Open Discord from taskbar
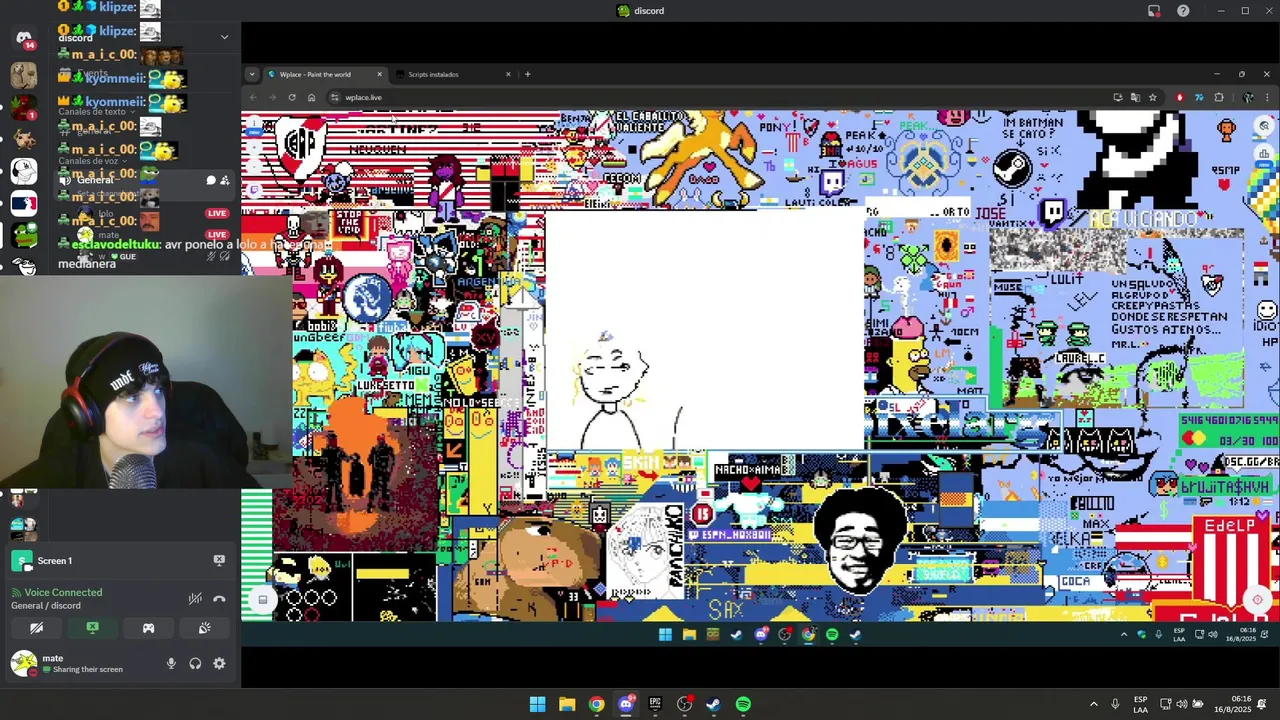Screen dimensions: 1280x720 [x=626, y=704]
